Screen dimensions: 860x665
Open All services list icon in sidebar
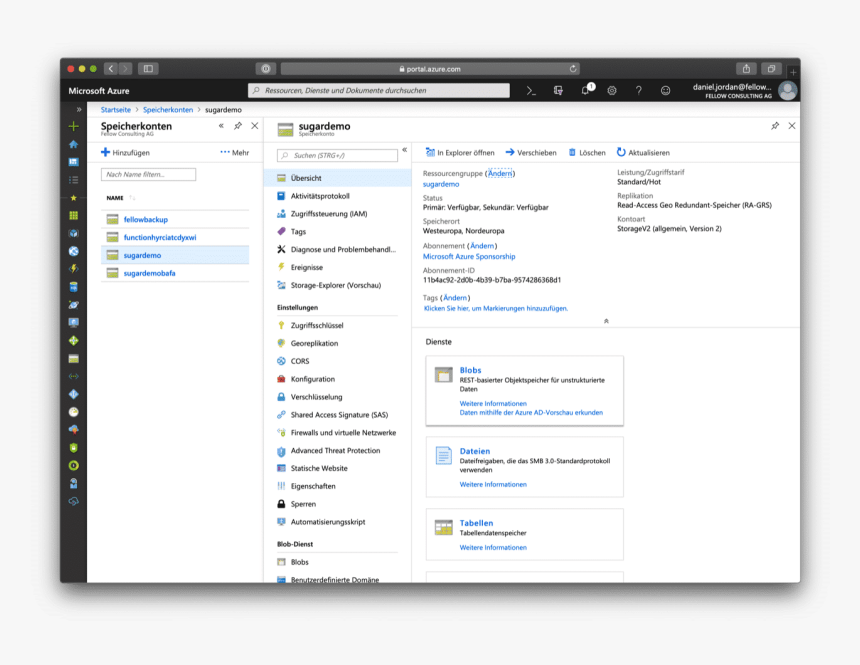[x=73, y=180]
